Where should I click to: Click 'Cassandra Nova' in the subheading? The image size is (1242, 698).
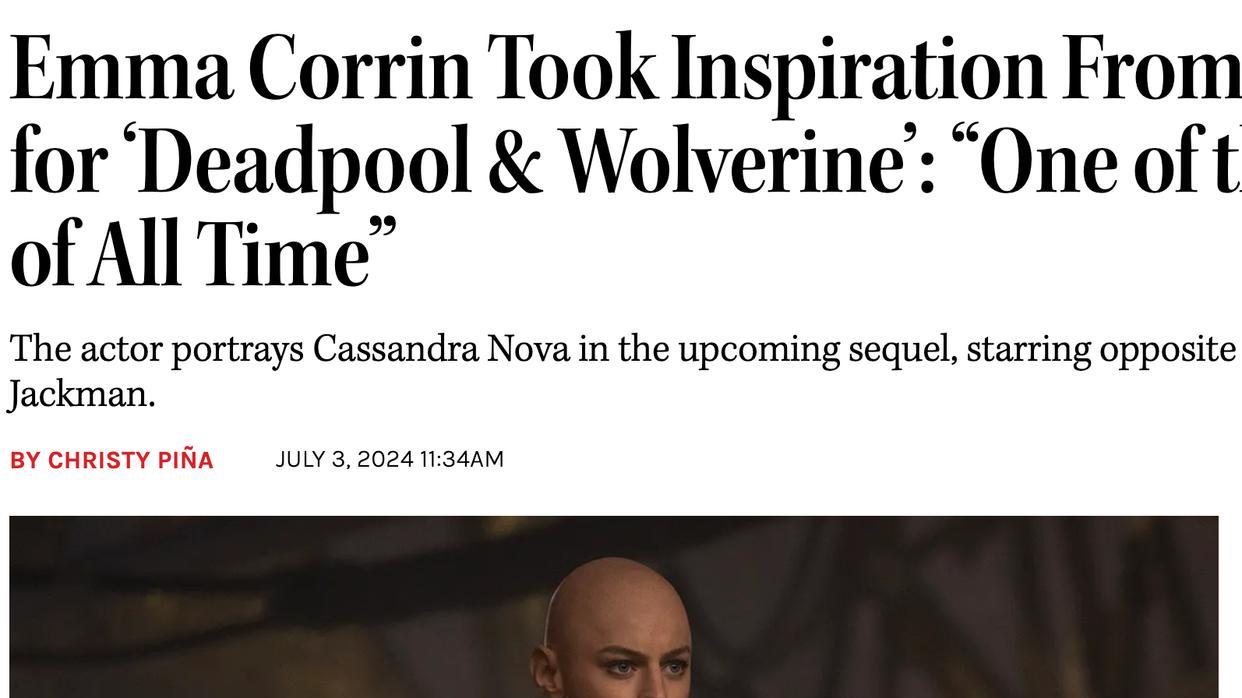coord(441,349)
